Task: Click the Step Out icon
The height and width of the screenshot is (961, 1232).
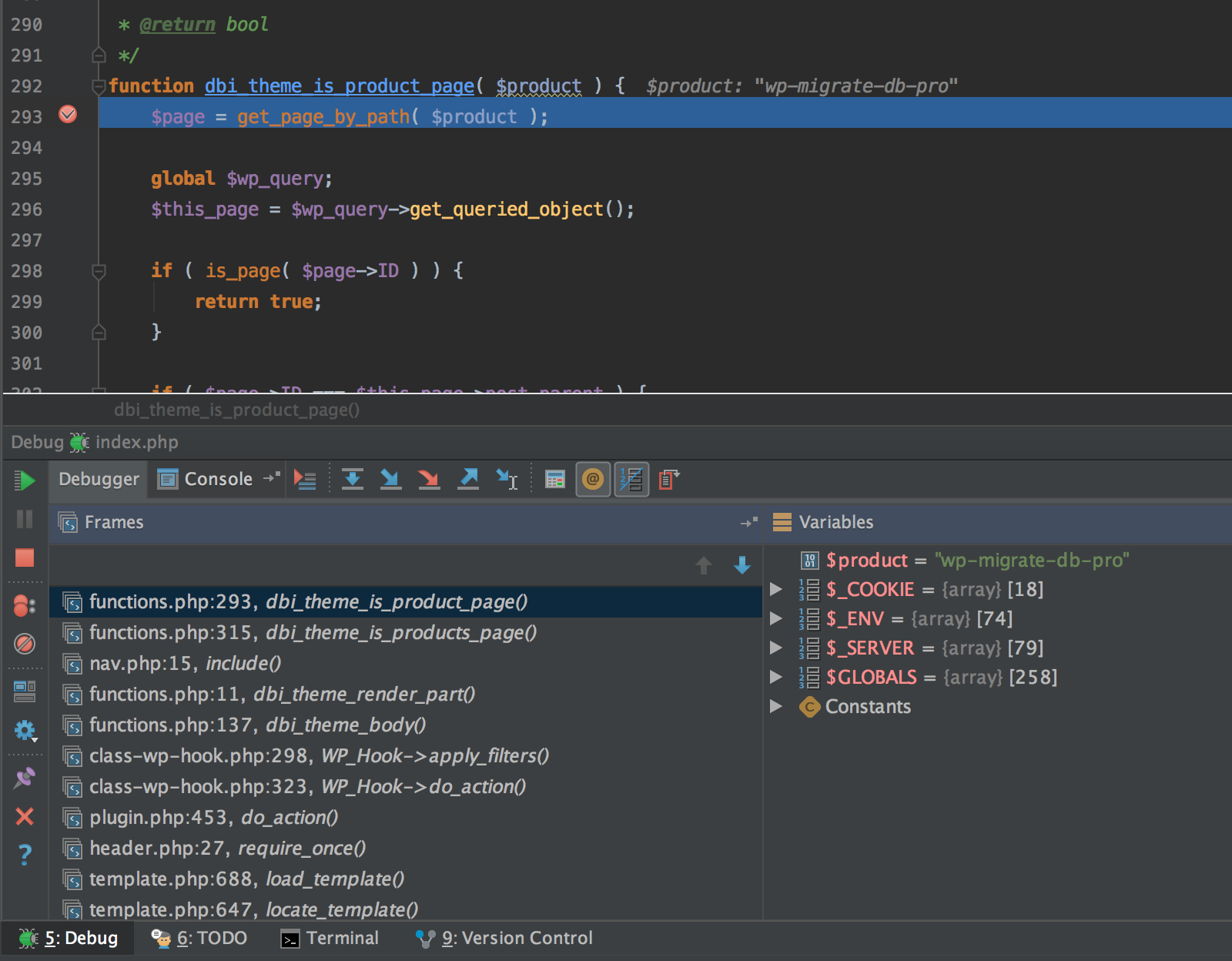Action: [468, 479]
